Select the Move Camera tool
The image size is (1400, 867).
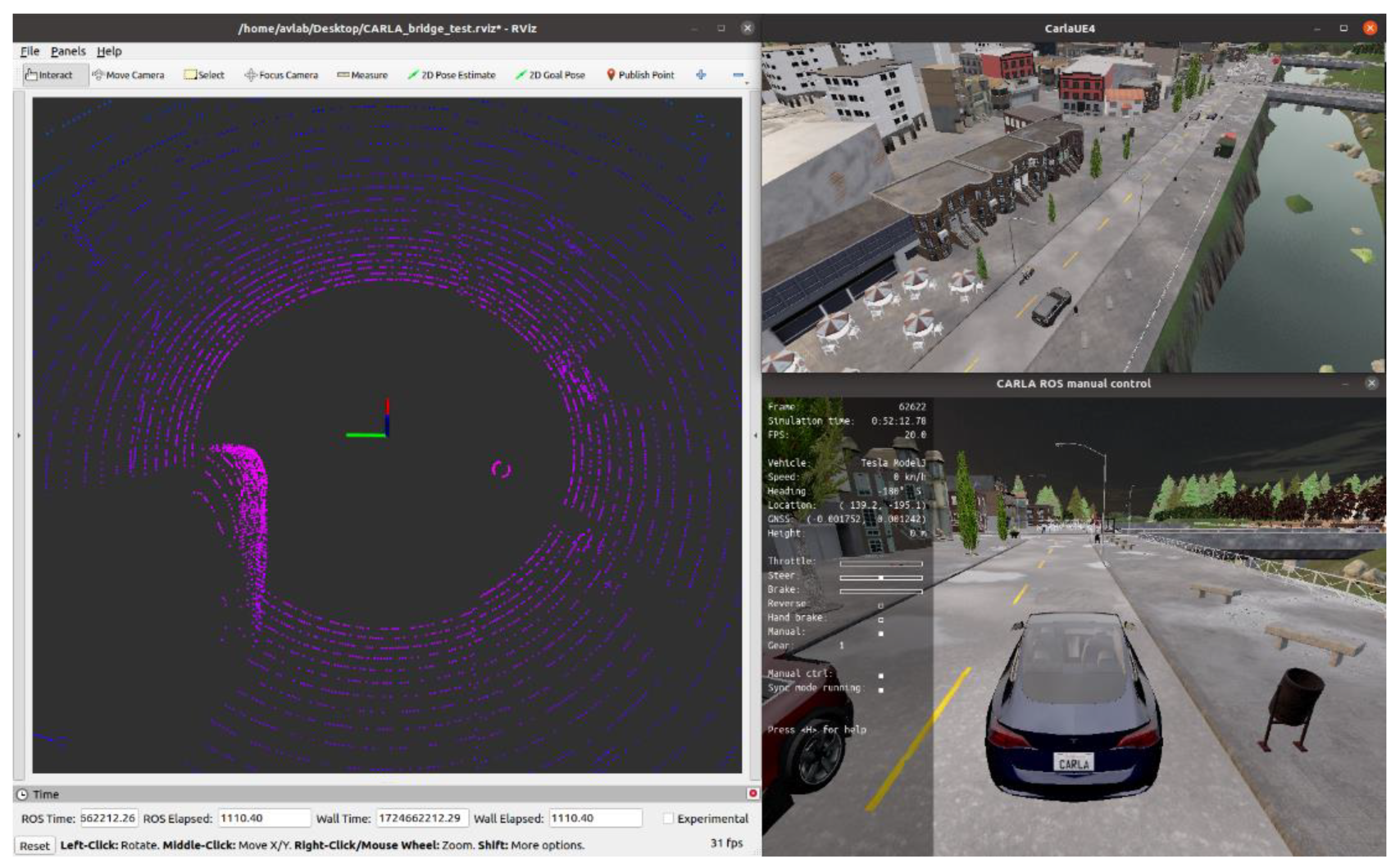pos(129,75)
